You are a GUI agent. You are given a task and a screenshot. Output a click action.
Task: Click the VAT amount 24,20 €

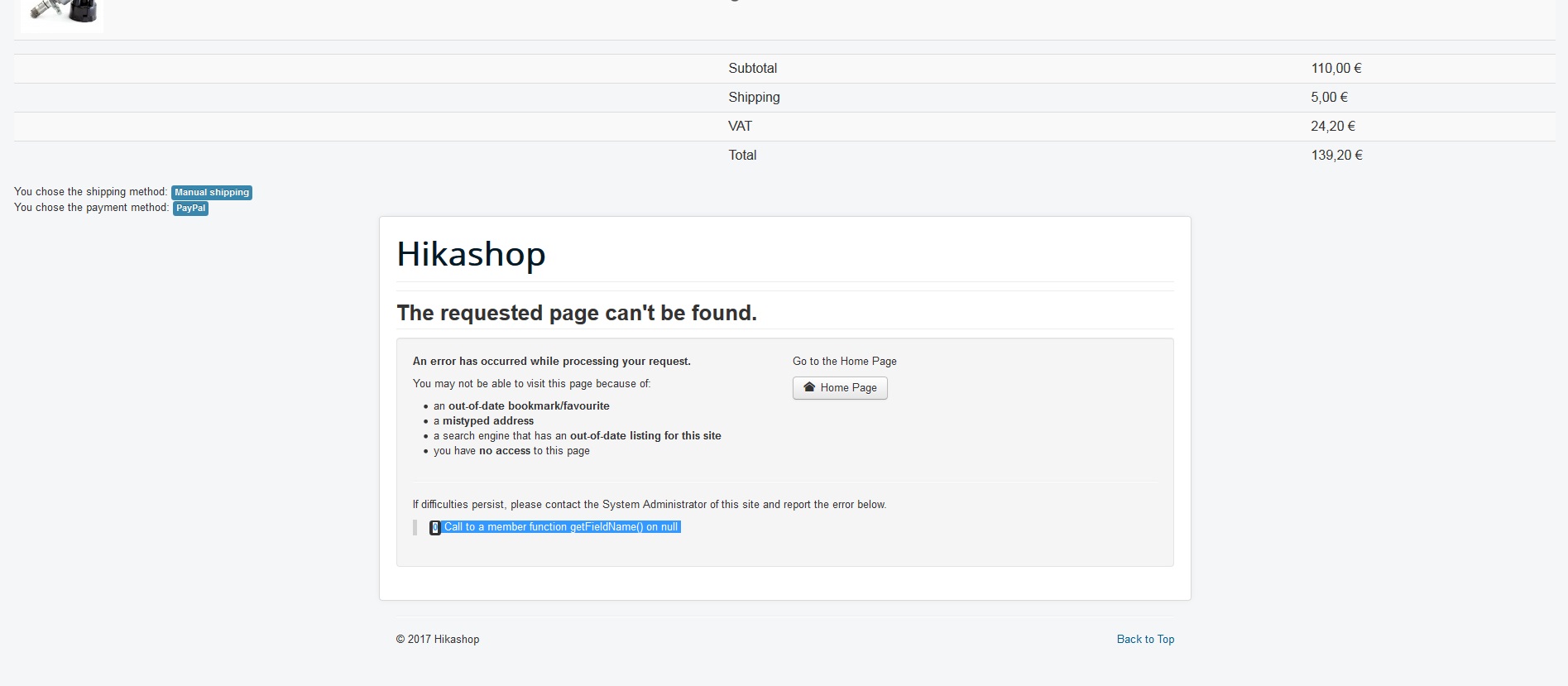(1333, 127)
